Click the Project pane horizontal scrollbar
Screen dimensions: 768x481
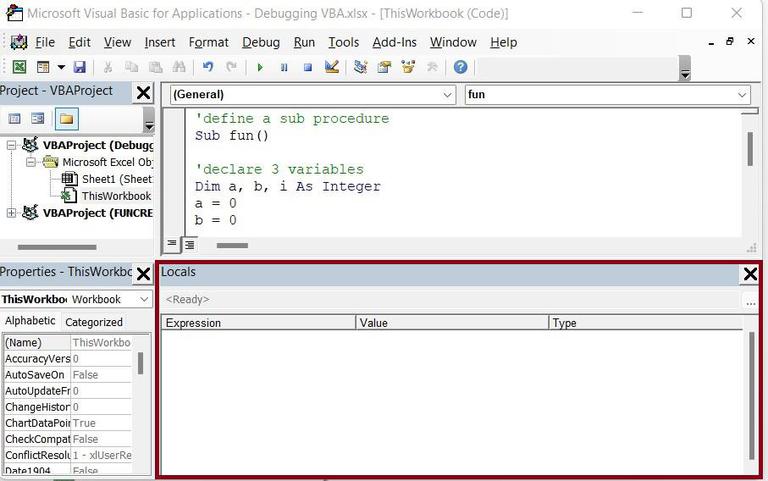click(x=57, y=247)
